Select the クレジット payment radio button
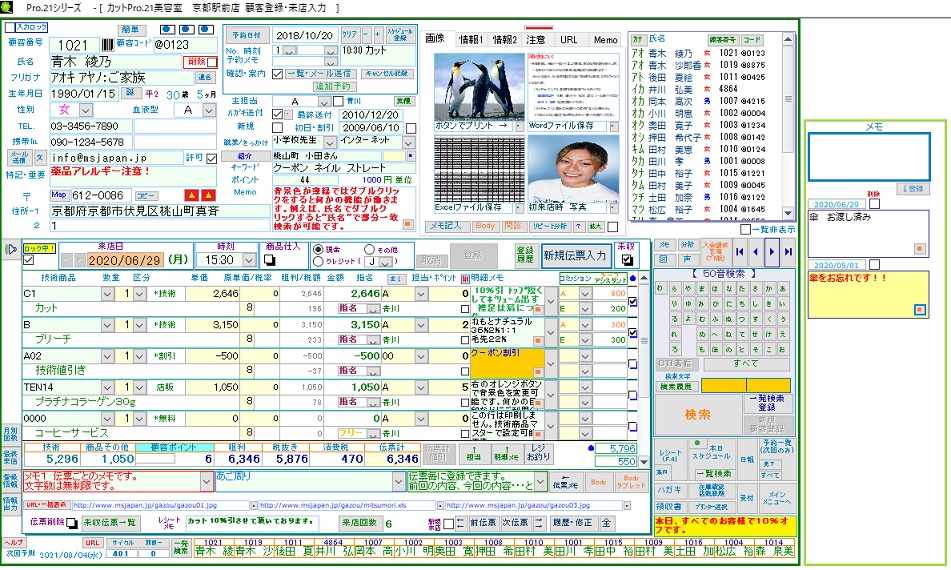This screenshot has width=951, height=570. pyautogui.click(x=318, y=261)
